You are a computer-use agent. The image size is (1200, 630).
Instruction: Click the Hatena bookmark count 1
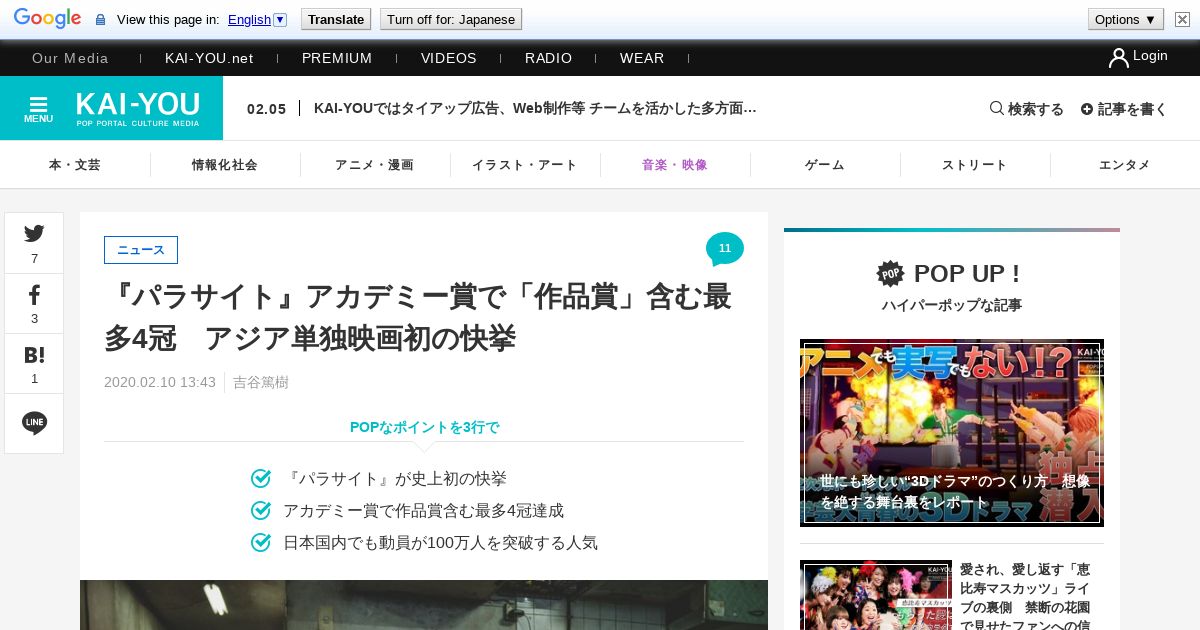[x=34, y=379]
